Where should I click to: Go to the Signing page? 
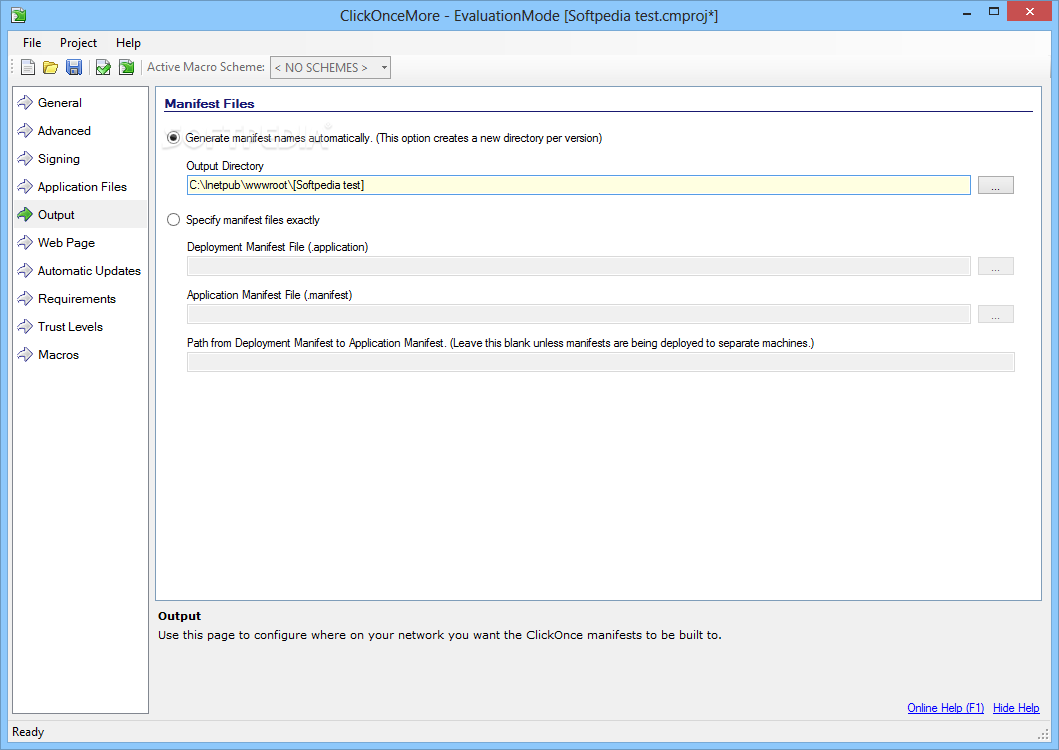pyautogui.click(x=59, y=159)
